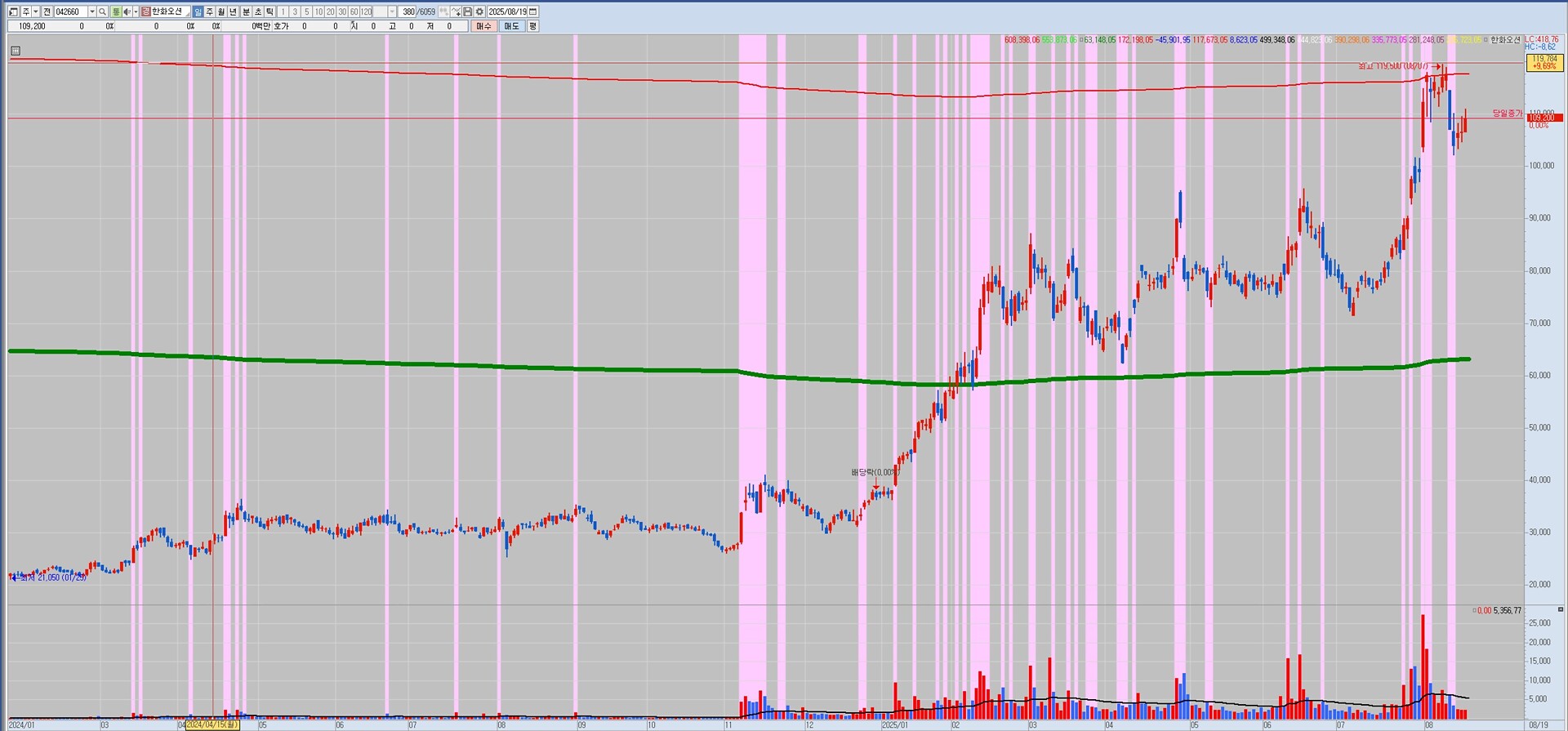Click the bar count field showing 380

(408, 11)
